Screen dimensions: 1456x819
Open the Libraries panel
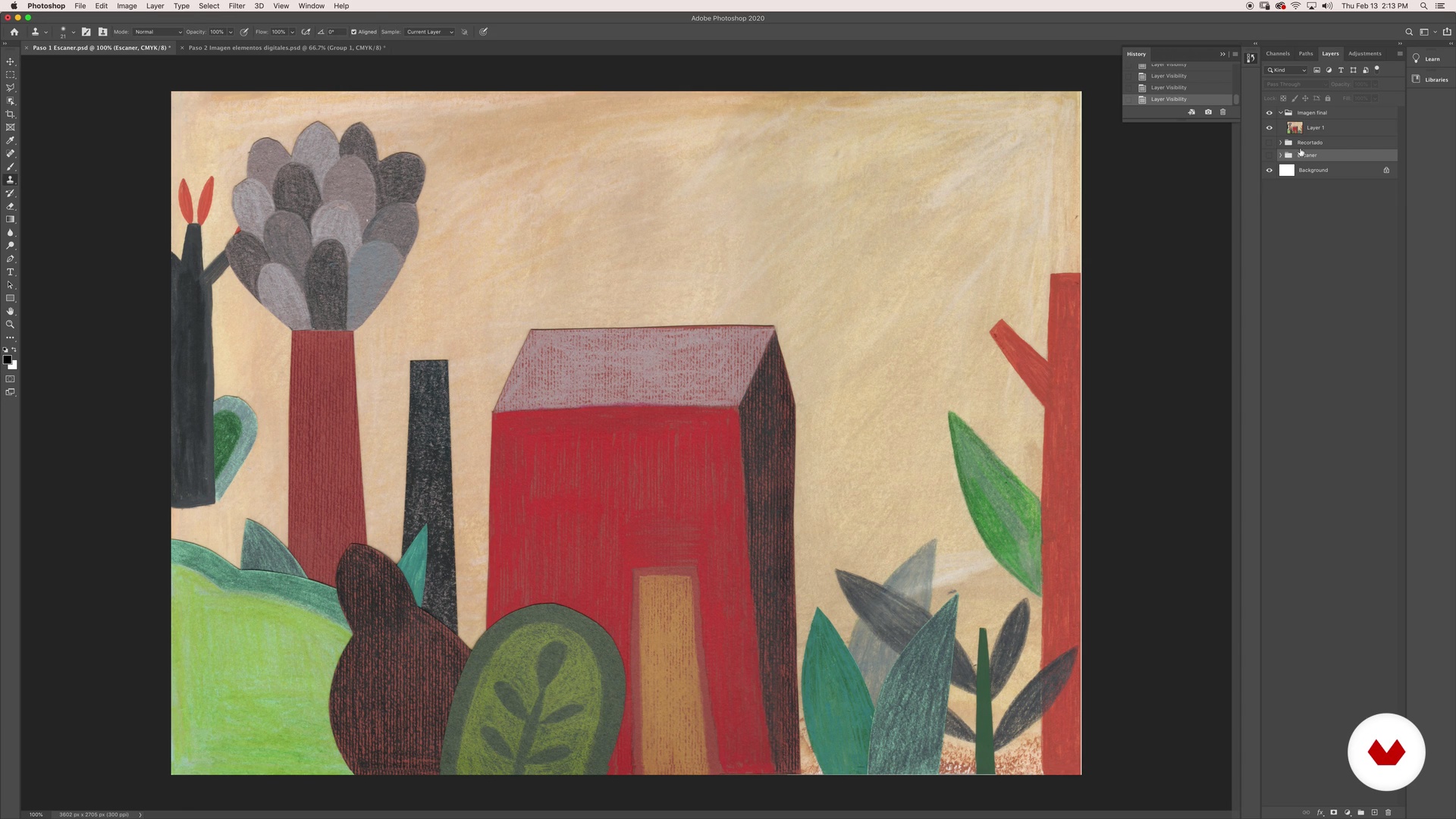pos(1430,80)
